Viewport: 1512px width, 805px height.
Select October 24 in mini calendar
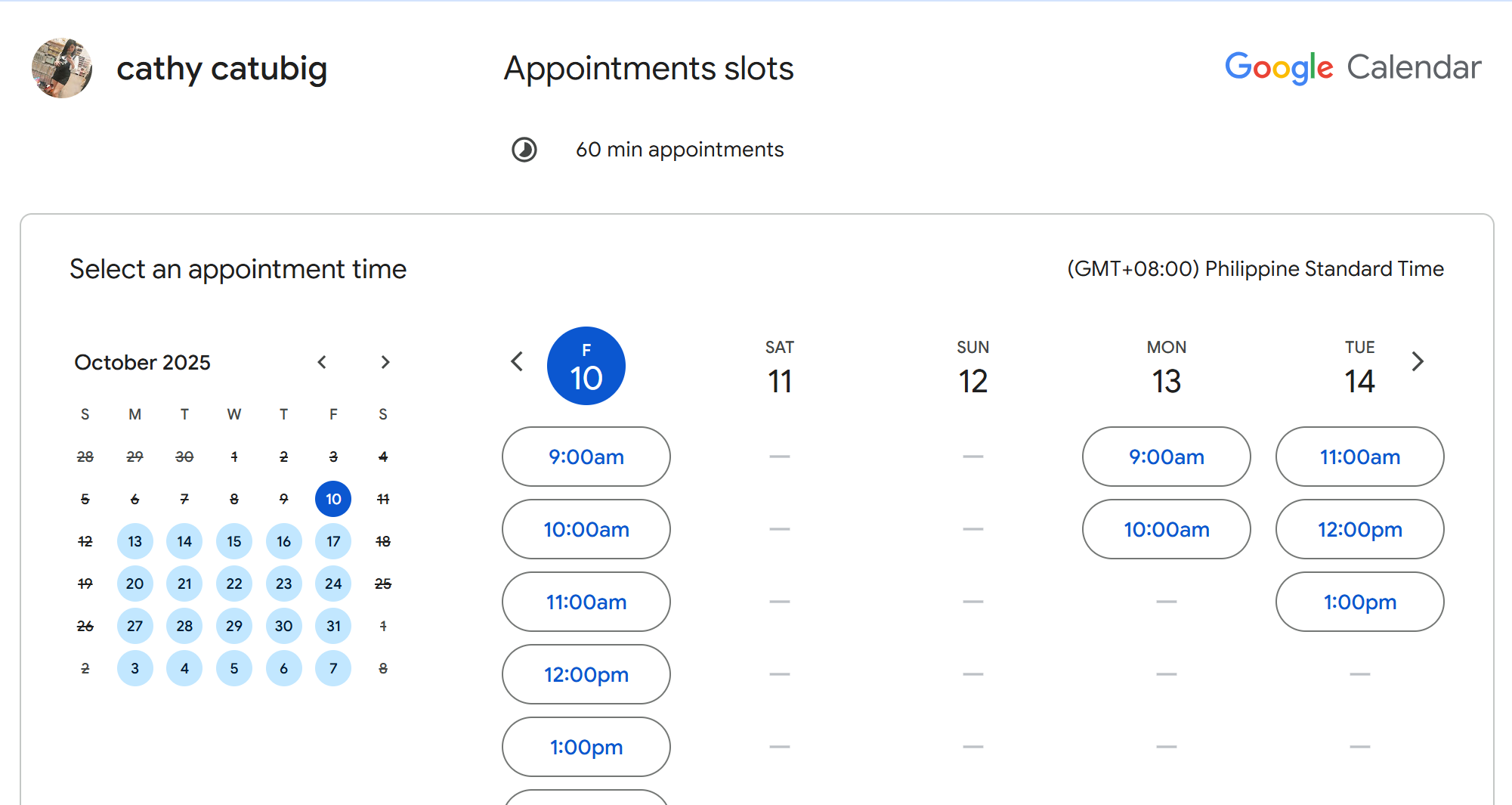(x=333, y=584)
